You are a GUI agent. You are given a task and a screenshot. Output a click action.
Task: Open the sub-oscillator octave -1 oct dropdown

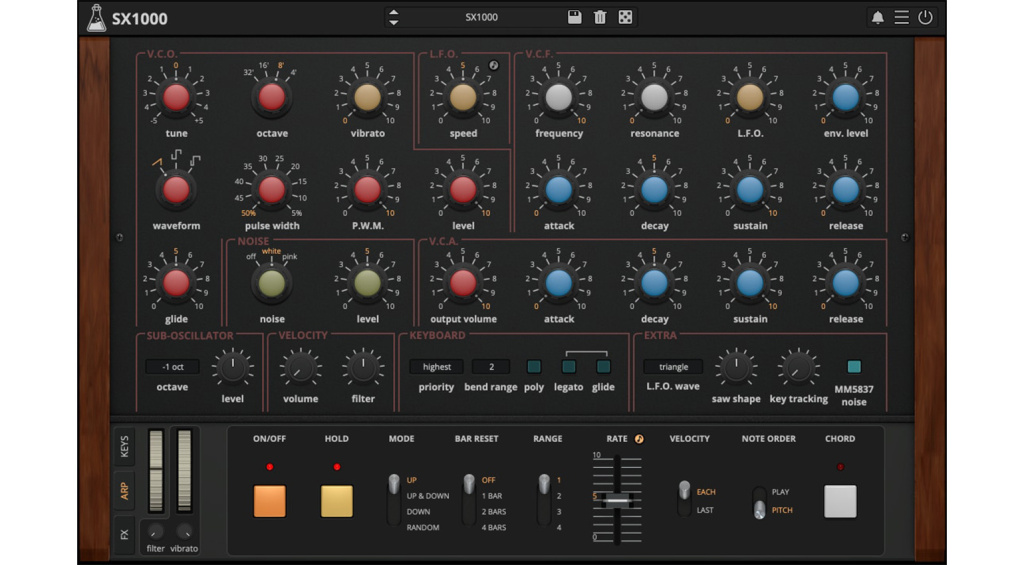(x=172, y=367)
